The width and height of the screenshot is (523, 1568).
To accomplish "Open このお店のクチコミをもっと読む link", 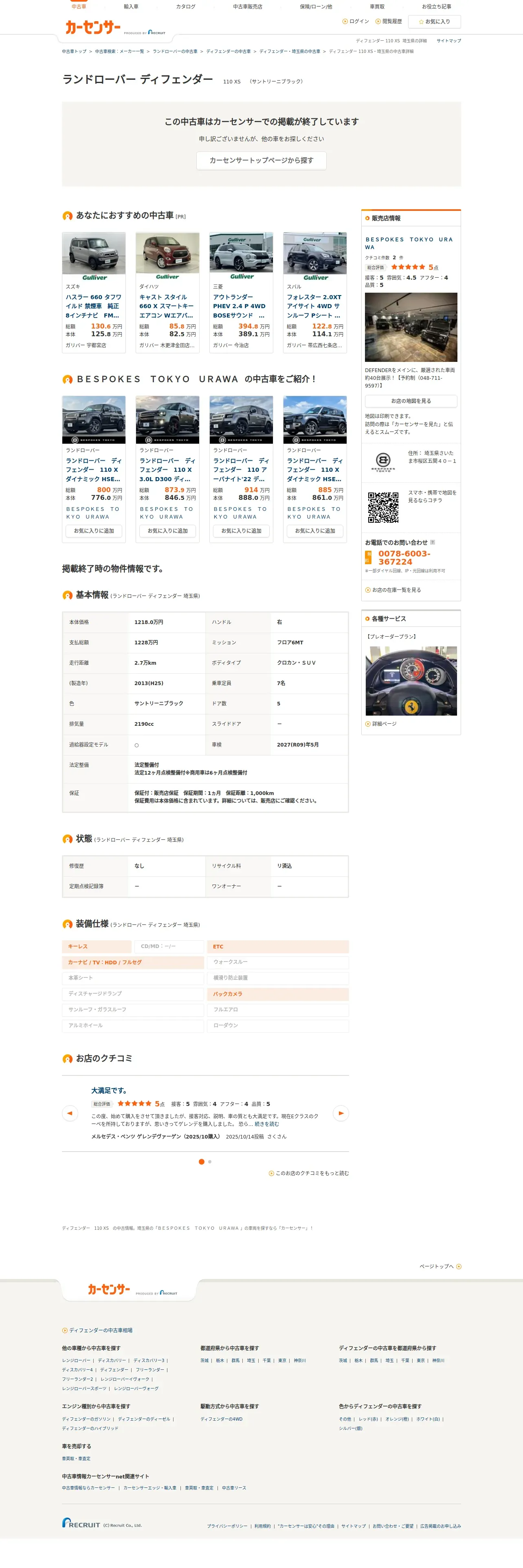I will 312,1173.
